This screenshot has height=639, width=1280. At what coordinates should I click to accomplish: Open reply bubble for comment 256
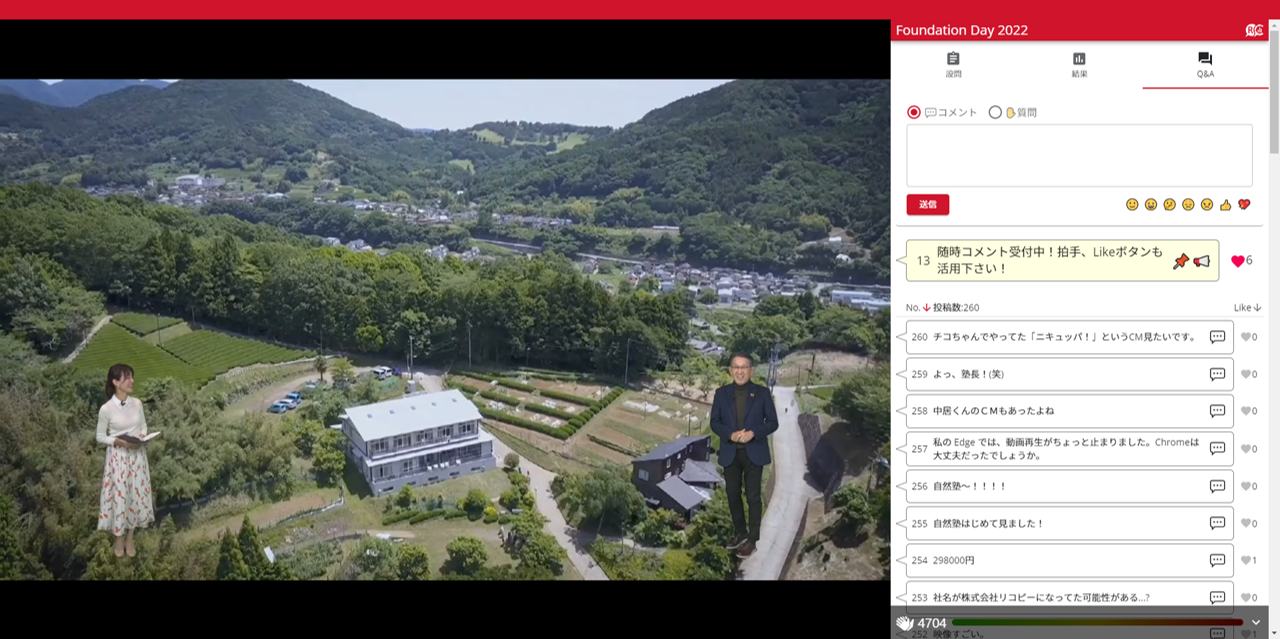click(x=1217, y=486)
